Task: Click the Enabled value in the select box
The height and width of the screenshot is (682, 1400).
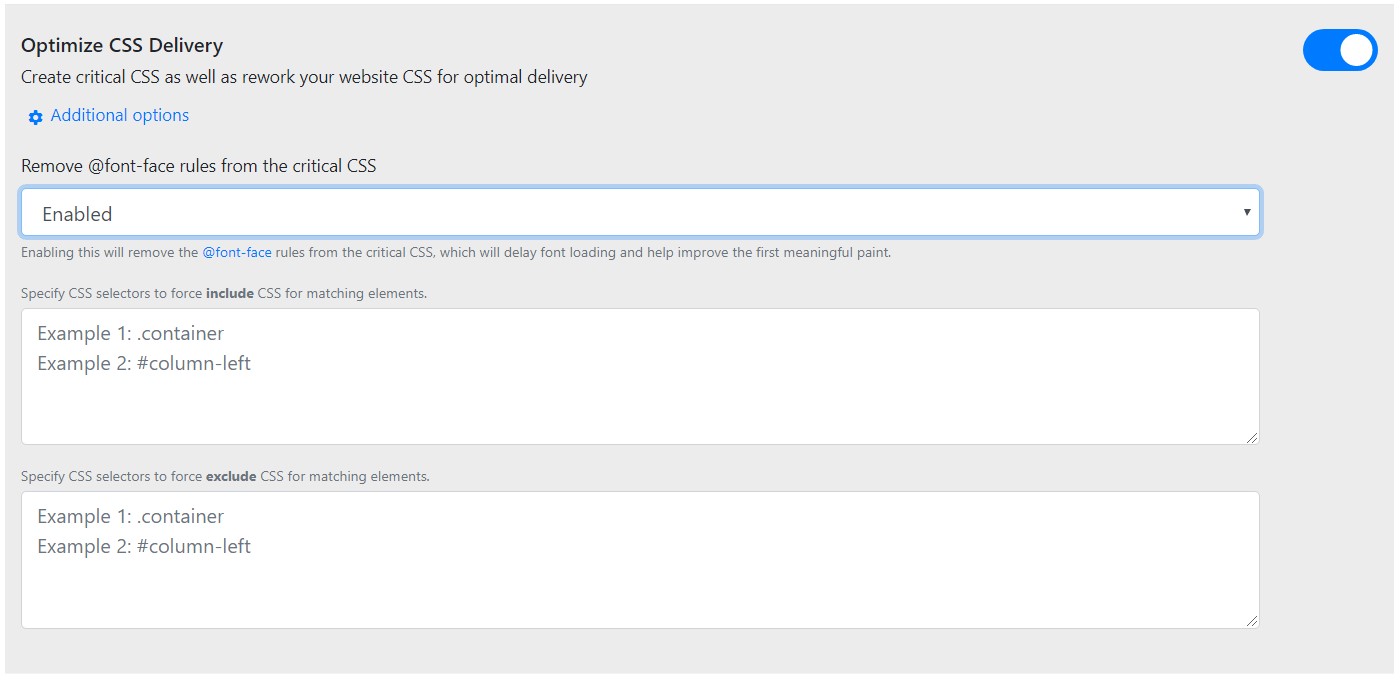Action: click(77, 214)
